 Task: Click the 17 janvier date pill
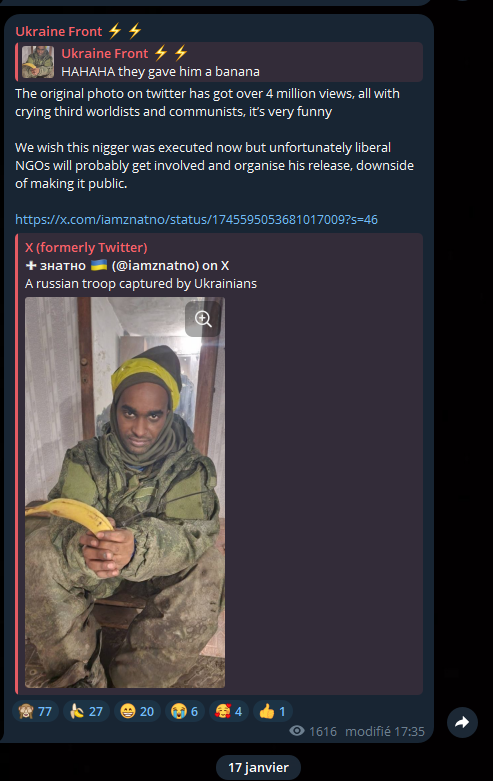258,768
